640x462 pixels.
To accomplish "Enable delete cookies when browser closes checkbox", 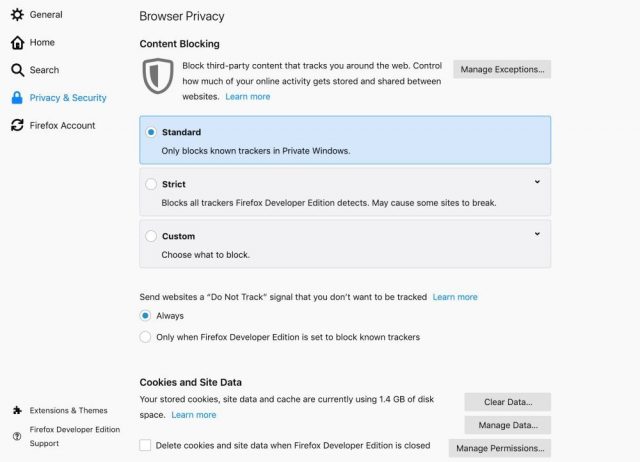I will pos(146,445).
